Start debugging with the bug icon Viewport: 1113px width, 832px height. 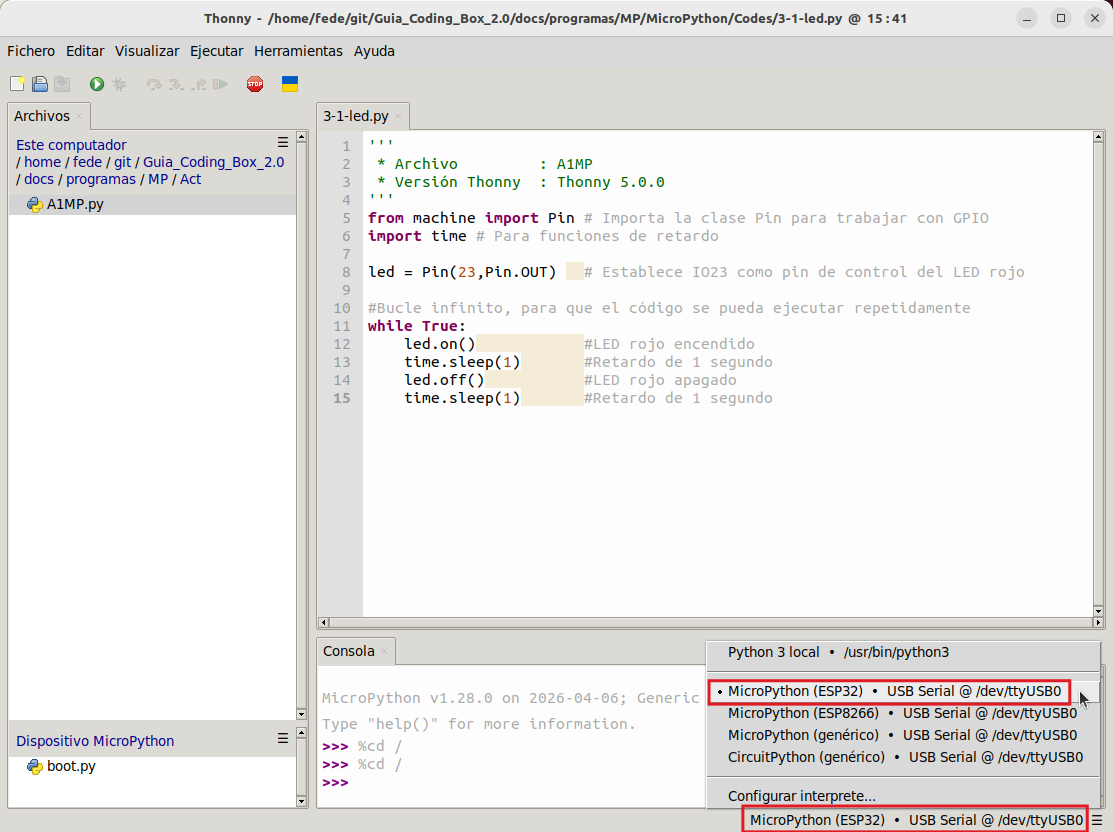[119, 84]
